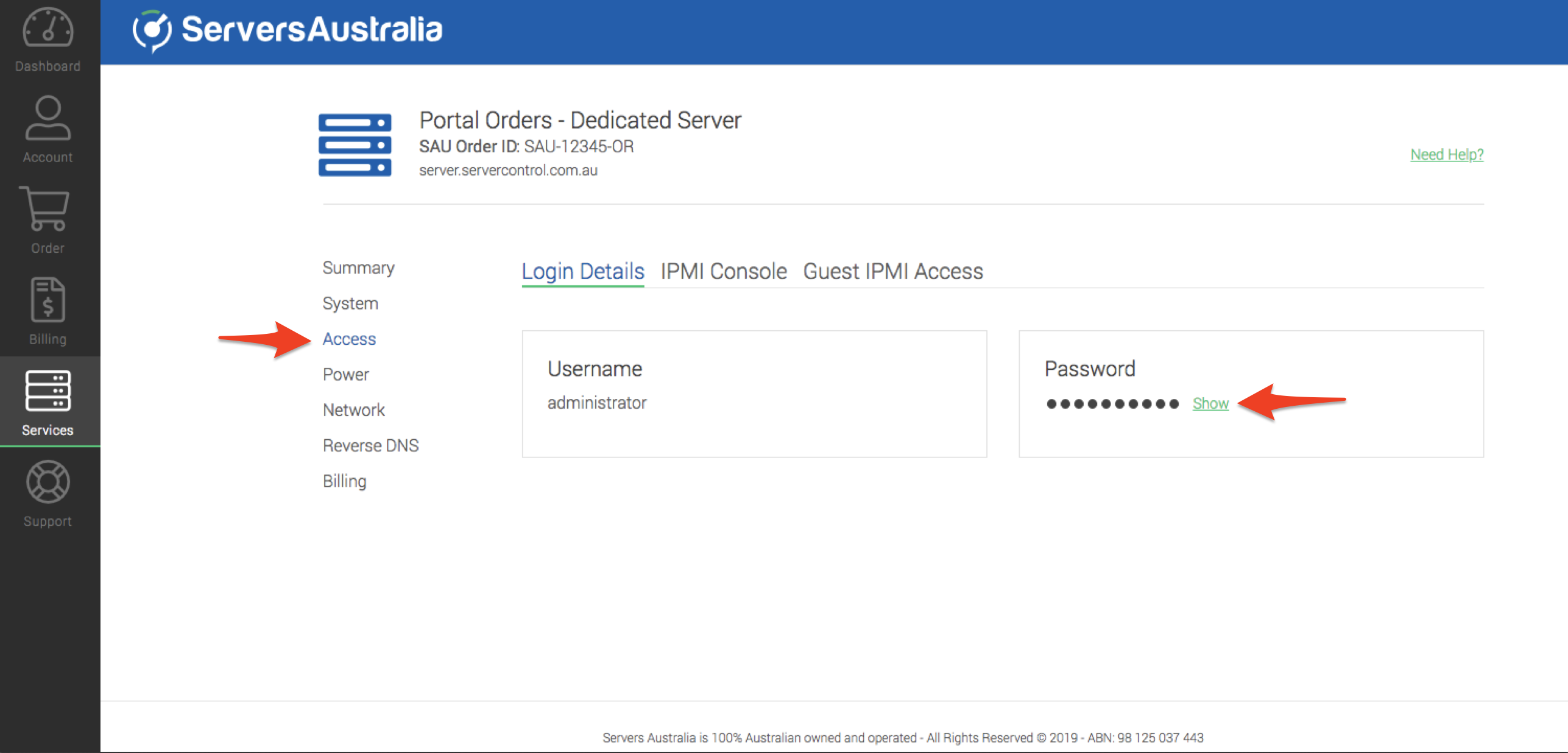Click the Billing invoice icon in sidebar
The image size is (1568, 753).
(48, 300)
